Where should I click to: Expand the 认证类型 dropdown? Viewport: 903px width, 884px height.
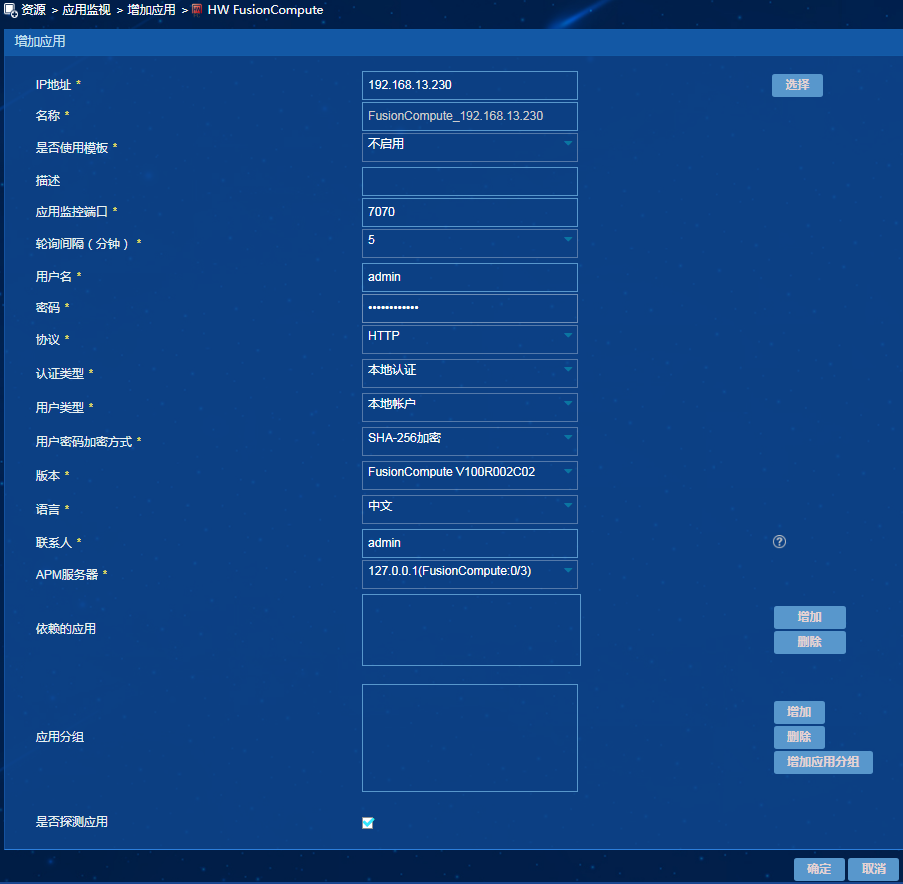pos(469,373)
